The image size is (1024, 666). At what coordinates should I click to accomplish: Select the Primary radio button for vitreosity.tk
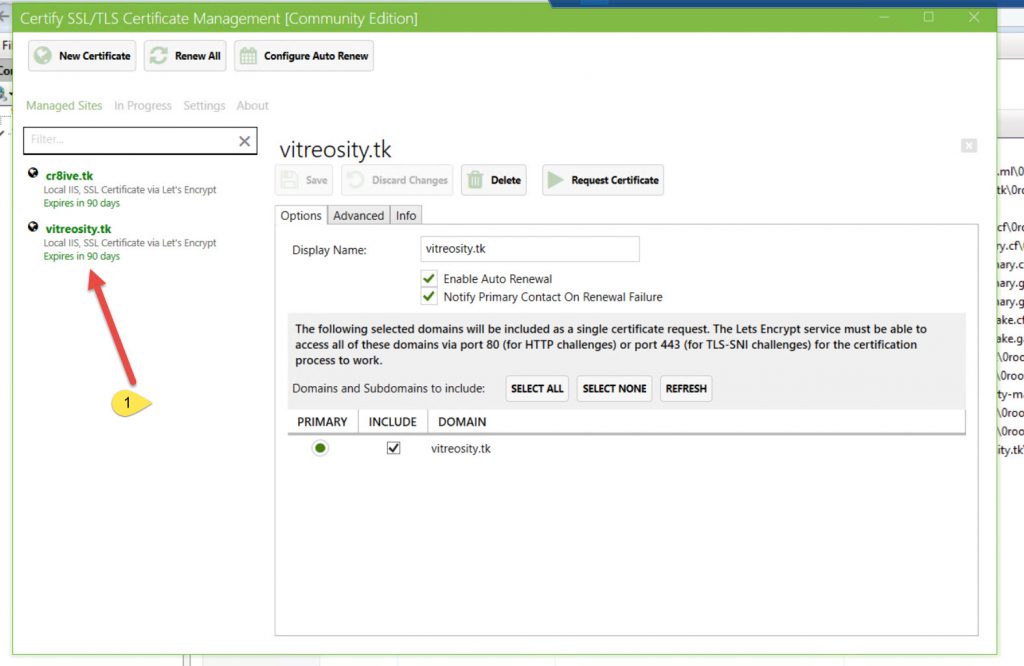pos(320,448)
